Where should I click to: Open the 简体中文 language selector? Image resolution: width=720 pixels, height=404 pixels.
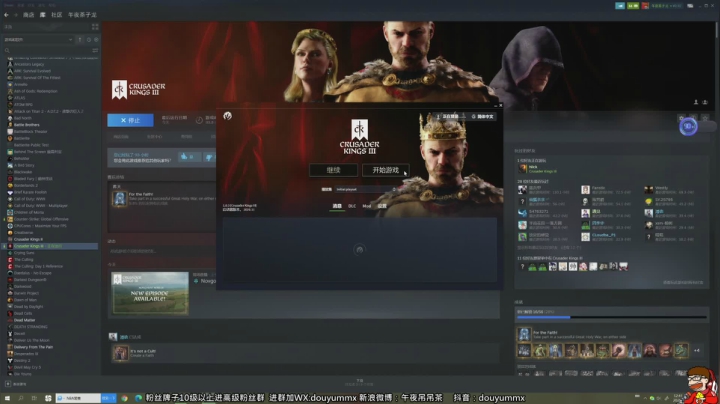[x=483, y=117]
